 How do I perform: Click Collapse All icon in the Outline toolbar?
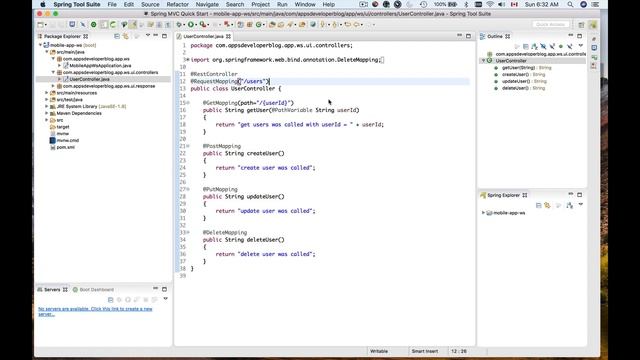[526, 47]
